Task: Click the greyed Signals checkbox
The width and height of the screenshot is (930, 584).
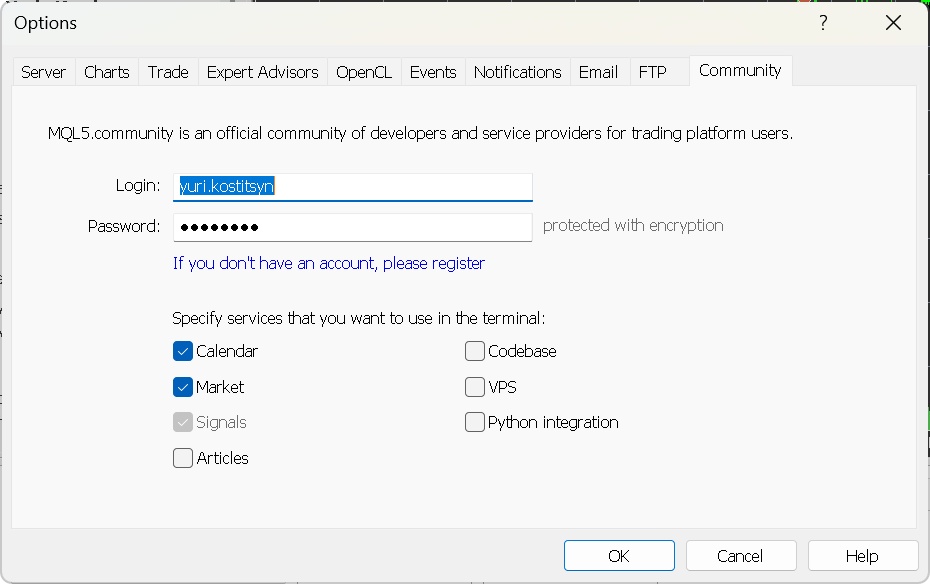Action: [183, 422]
